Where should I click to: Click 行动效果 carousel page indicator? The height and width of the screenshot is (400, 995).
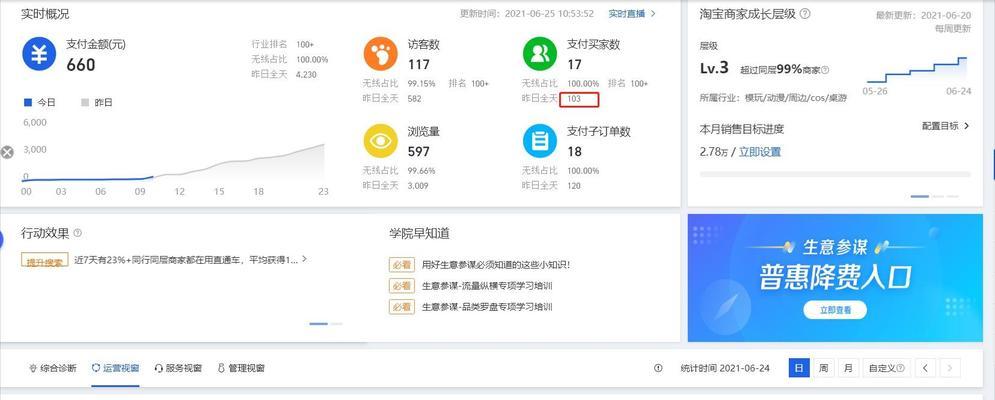[x=326, y=324]
